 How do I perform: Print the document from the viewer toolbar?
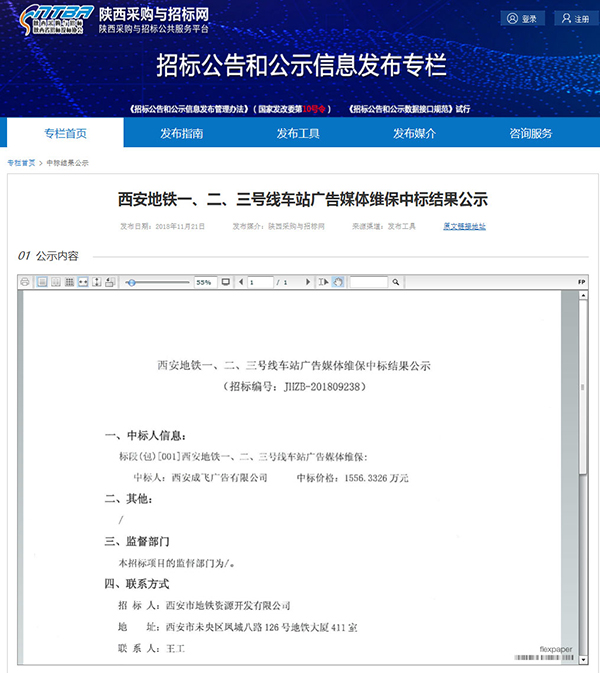[x=25, y=282]
